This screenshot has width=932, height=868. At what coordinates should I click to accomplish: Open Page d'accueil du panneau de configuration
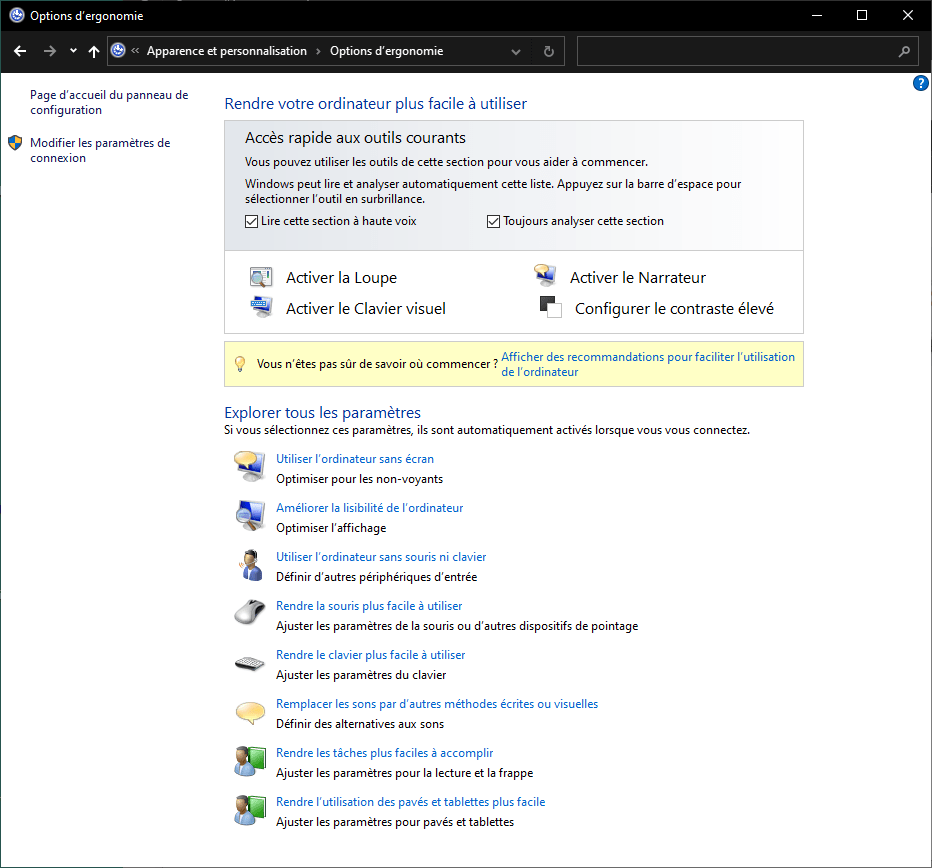click(x=109, y=102)
